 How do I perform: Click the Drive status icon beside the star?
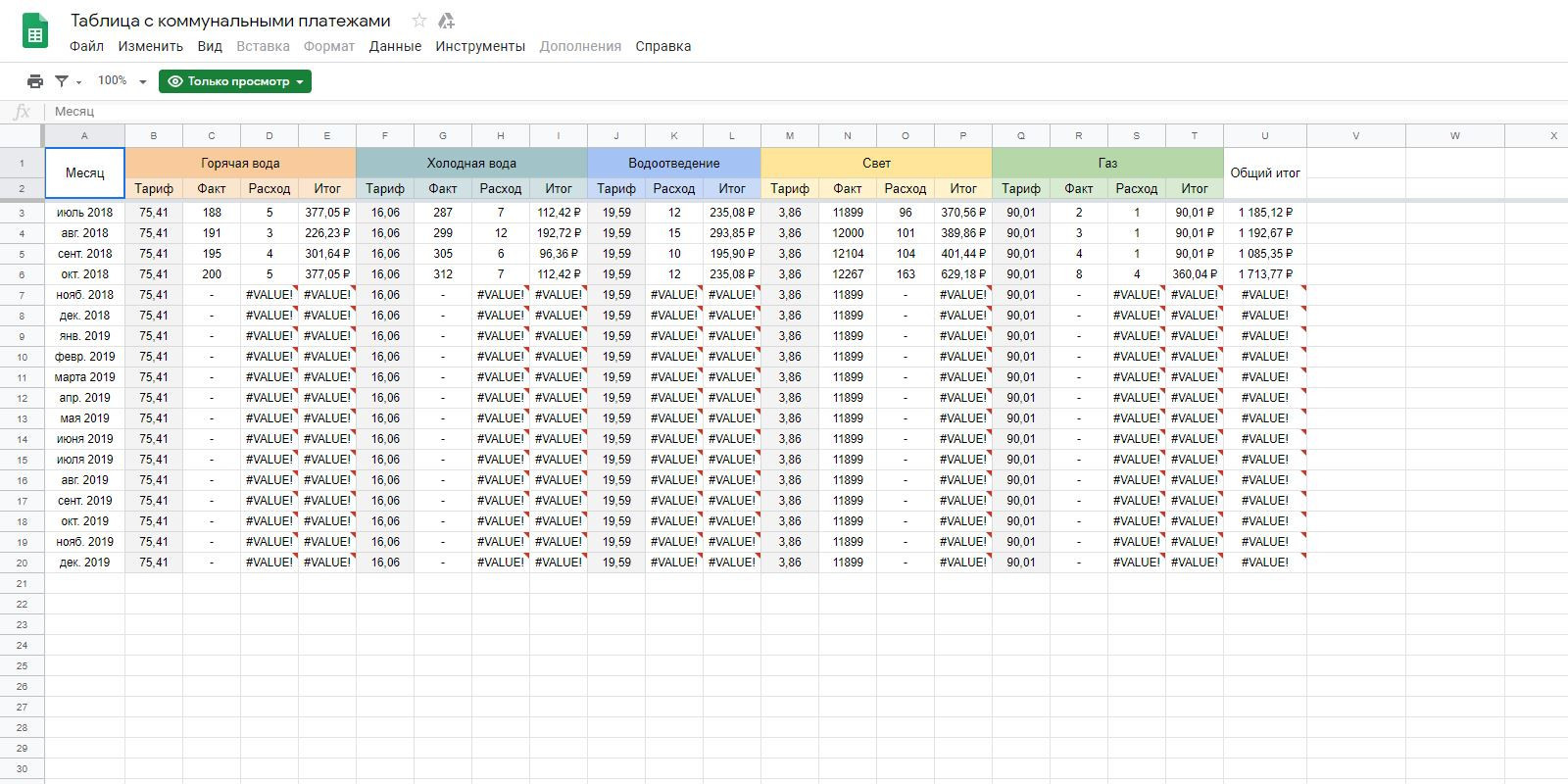446,21
